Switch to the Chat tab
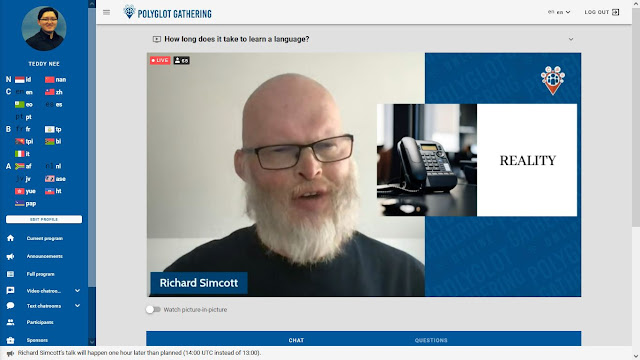The image size is (640, 360). [296, 340]
